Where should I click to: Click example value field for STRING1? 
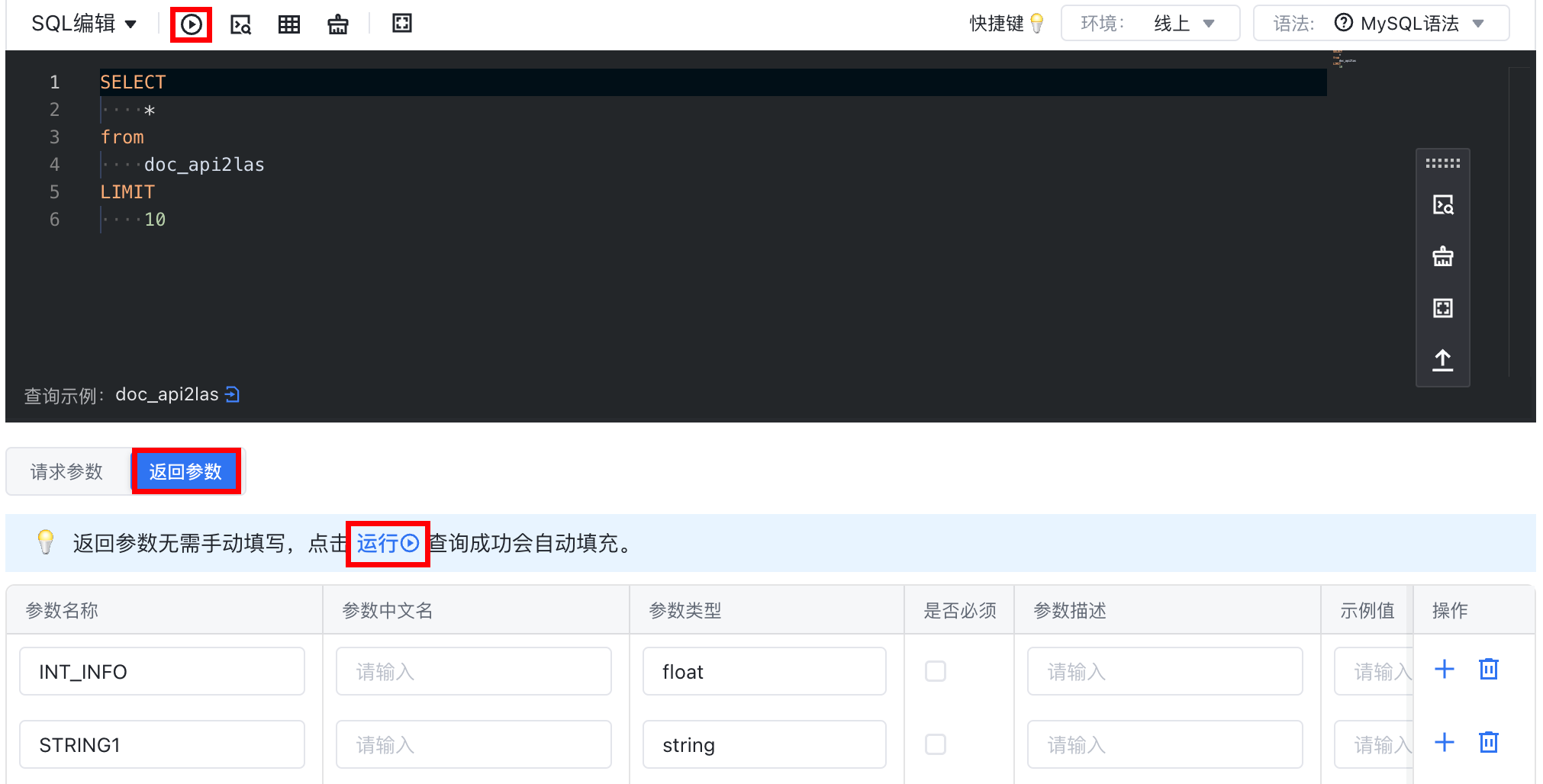tap(1374, 744)
